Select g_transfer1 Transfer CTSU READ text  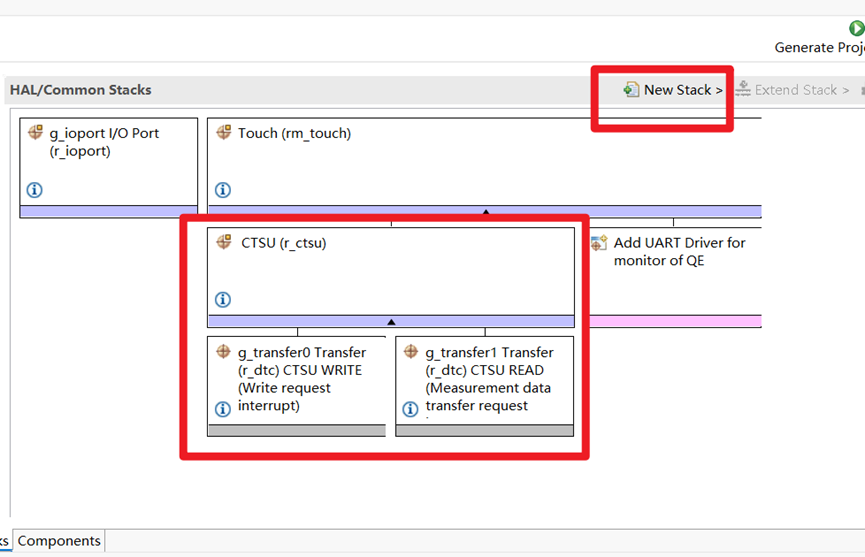(489, 379)
